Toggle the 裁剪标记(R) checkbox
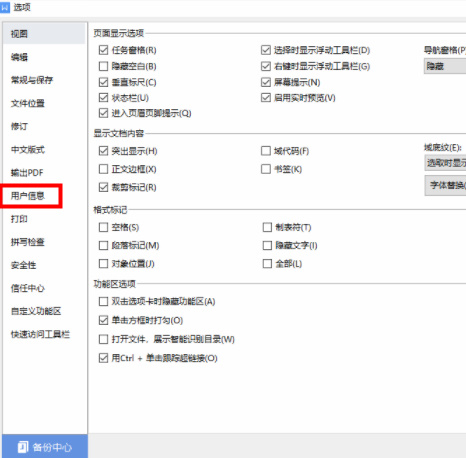Viewport: 466px width, 458px height. (x=103, y=187)
